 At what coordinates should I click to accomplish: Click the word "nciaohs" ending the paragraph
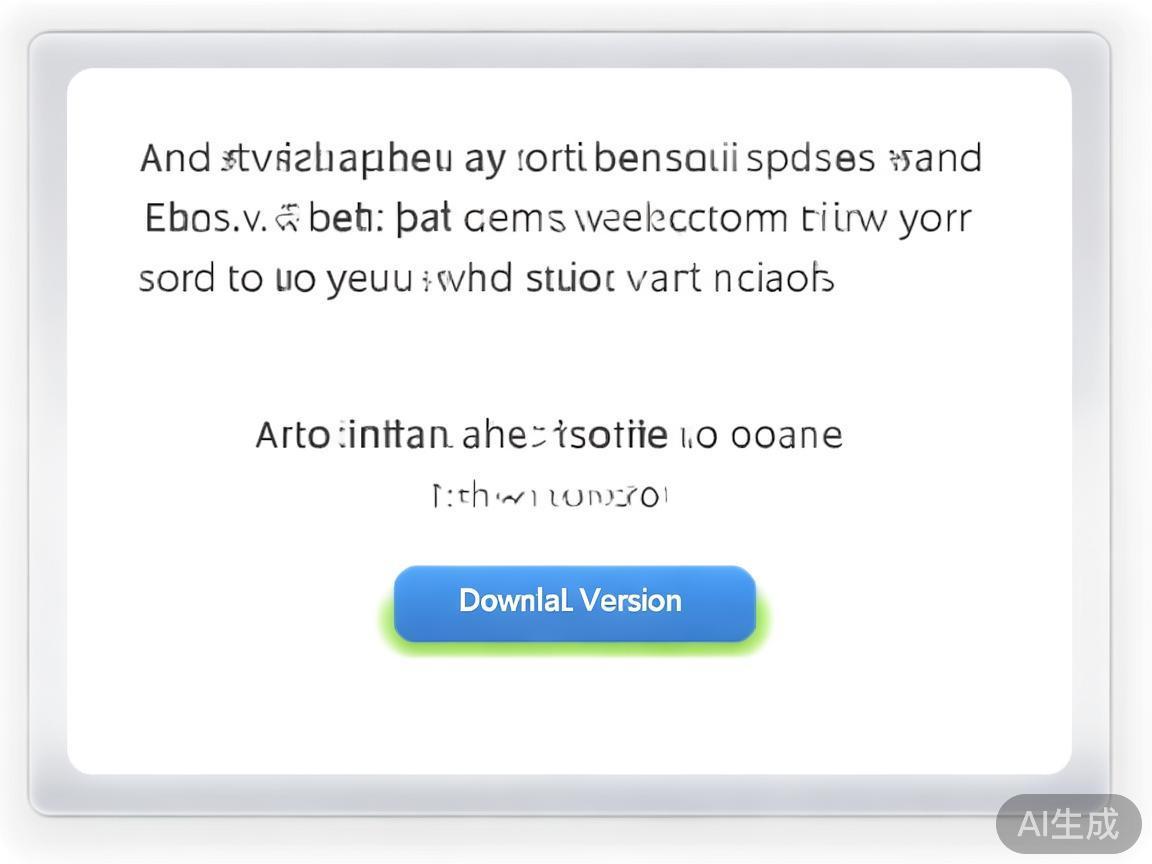pos(774,278)
